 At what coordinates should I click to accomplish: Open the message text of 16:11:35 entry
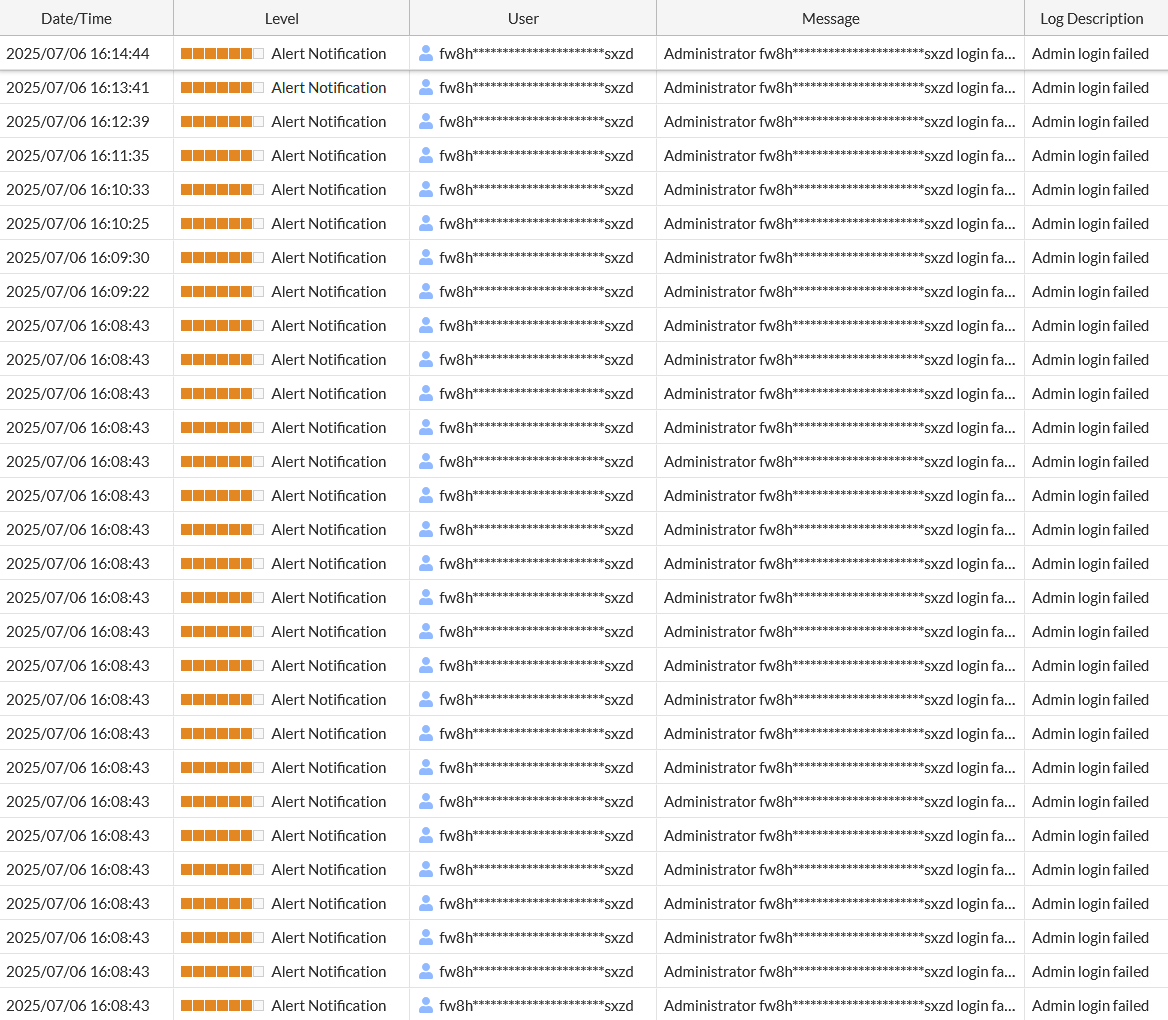[839, 155]
